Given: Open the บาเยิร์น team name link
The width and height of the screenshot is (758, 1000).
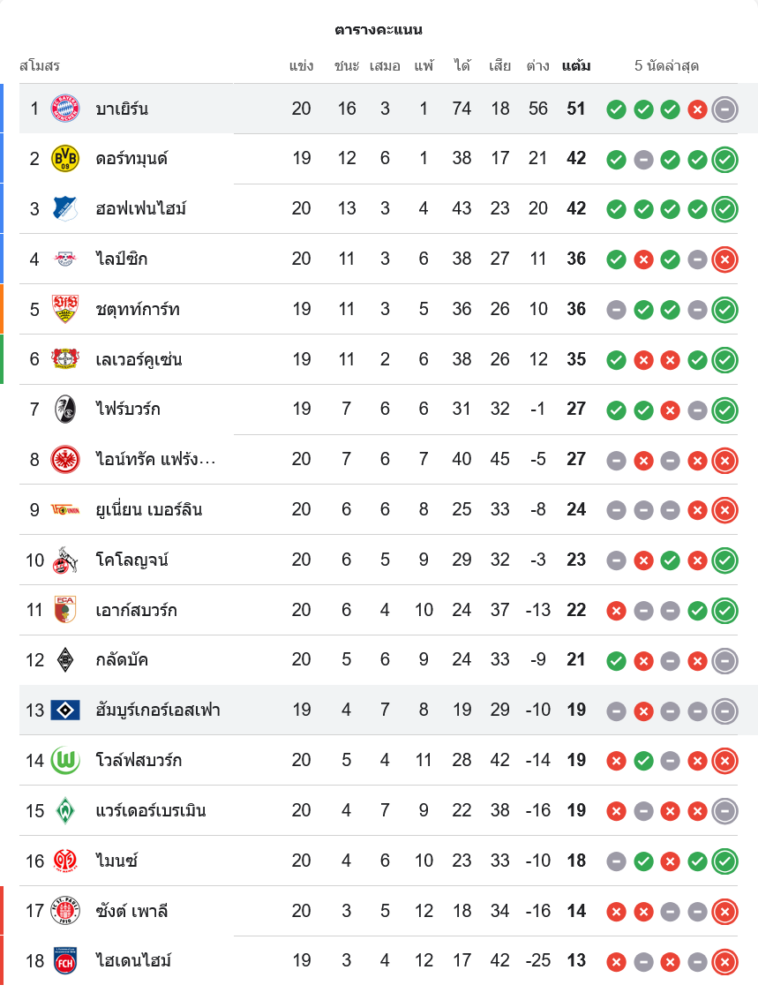Looking at the screenshot, I should (122, 108).
